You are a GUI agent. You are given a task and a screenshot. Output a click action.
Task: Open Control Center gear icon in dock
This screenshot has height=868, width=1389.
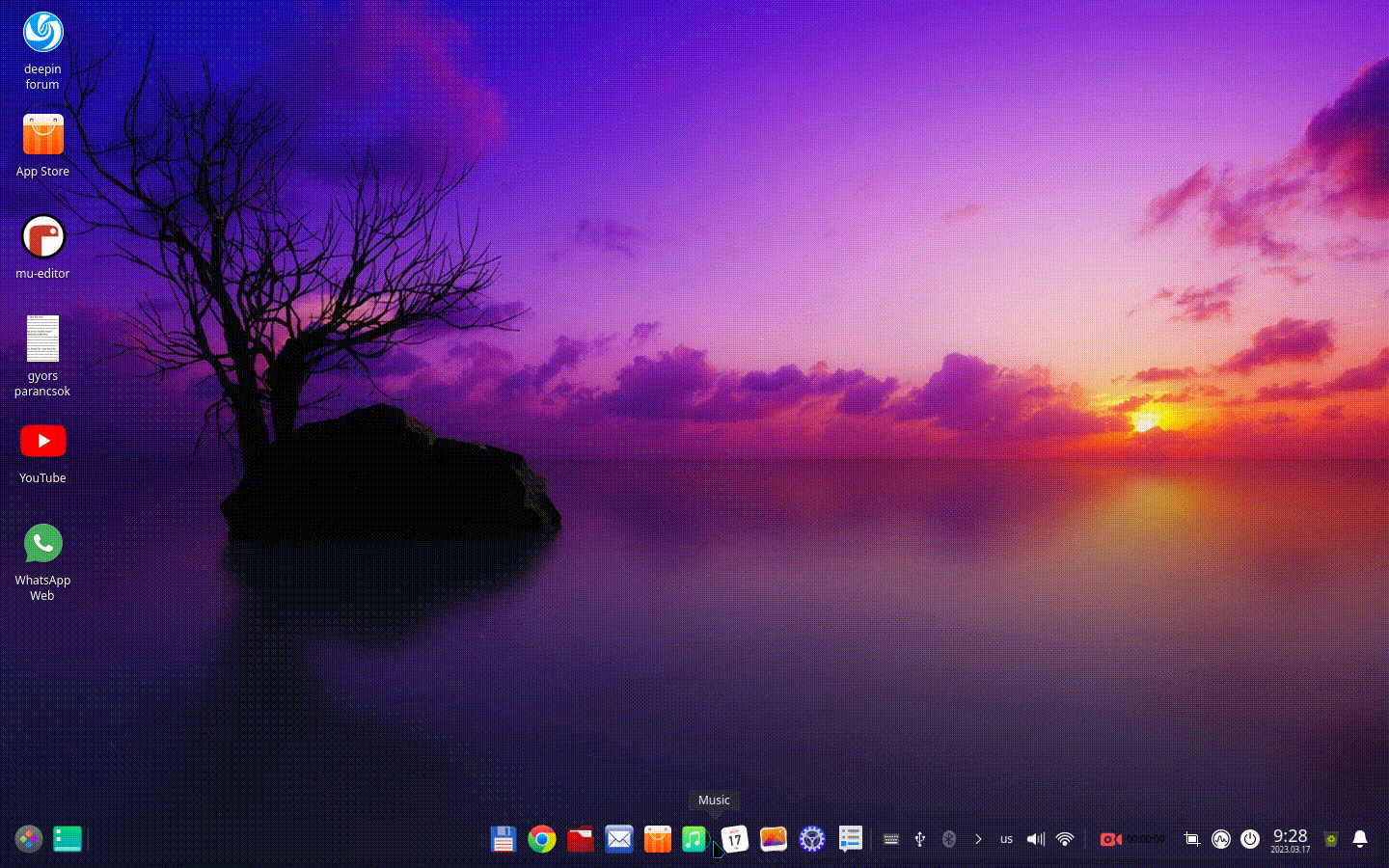pos(812,839)
